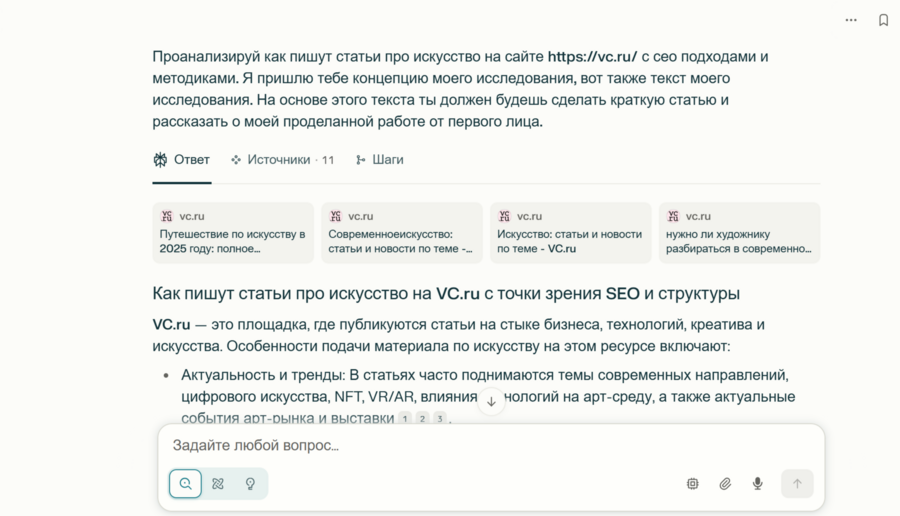Open source card 'нужно ли художнику разбираться'

740,233
